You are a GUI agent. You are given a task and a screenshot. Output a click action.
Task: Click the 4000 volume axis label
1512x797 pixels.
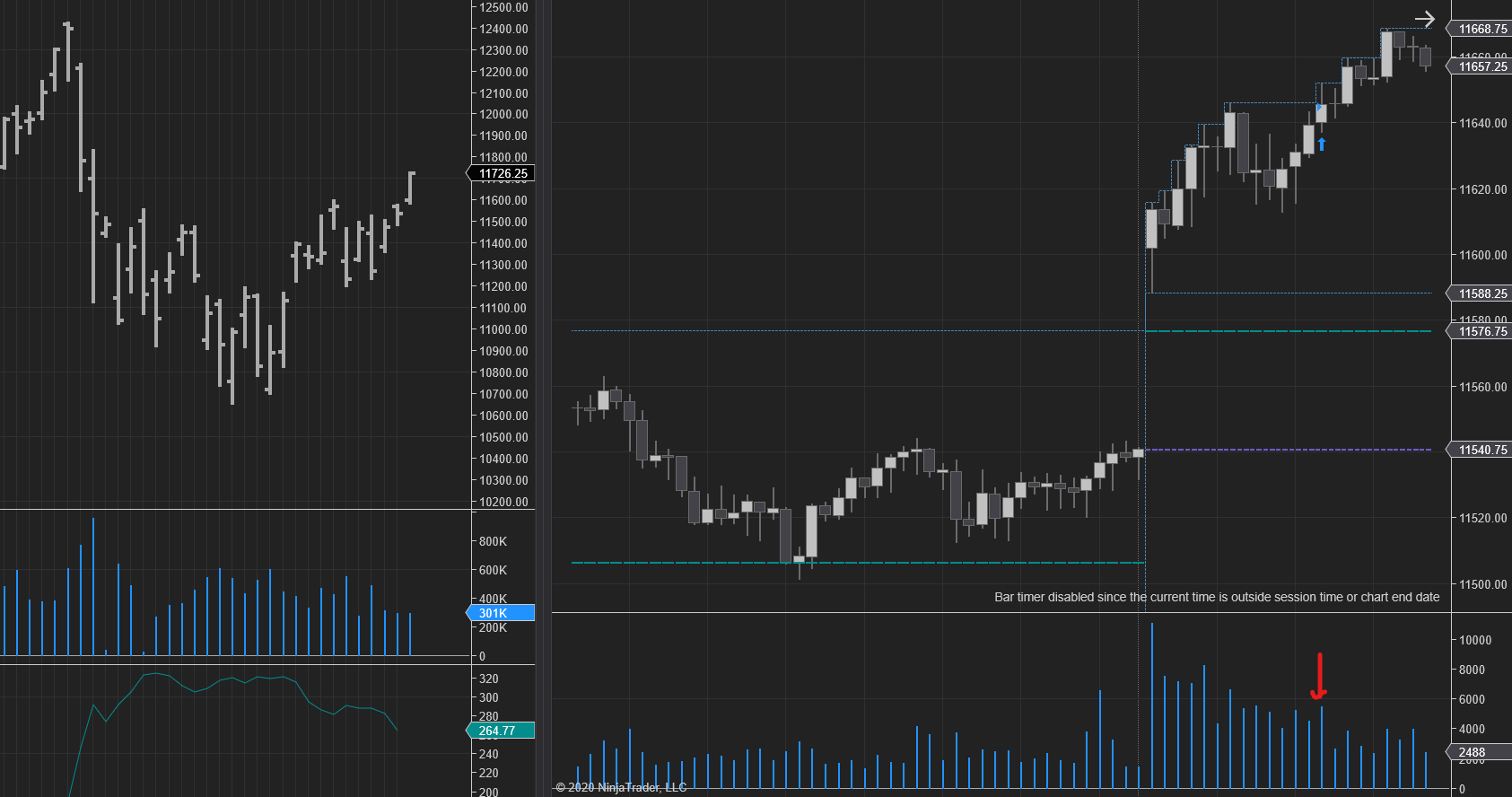1472,729
